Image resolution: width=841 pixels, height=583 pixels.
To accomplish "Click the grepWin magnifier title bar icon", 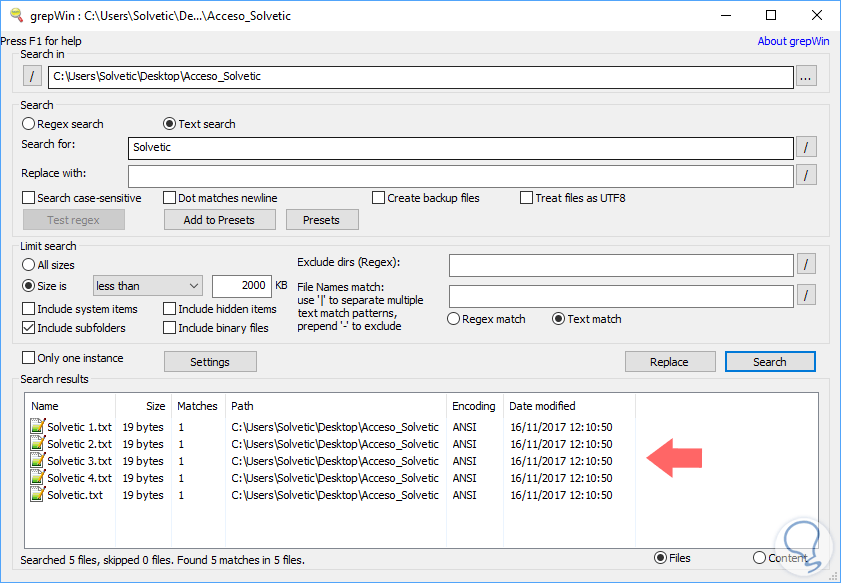I will pyautogui.click(x=17, y=16).
